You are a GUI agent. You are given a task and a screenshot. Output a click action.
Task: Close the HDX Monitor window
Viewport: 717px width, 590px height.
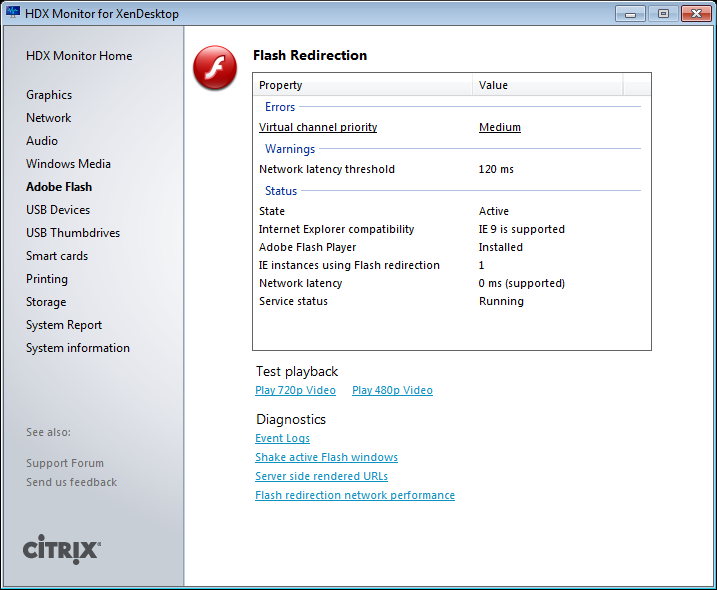[x=696, y=14]
